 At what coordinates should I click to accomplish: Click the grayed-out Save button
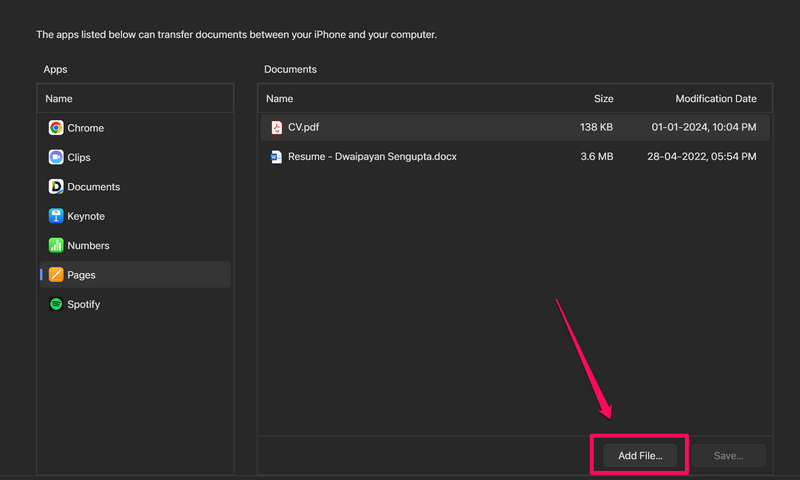pos(728,456)
